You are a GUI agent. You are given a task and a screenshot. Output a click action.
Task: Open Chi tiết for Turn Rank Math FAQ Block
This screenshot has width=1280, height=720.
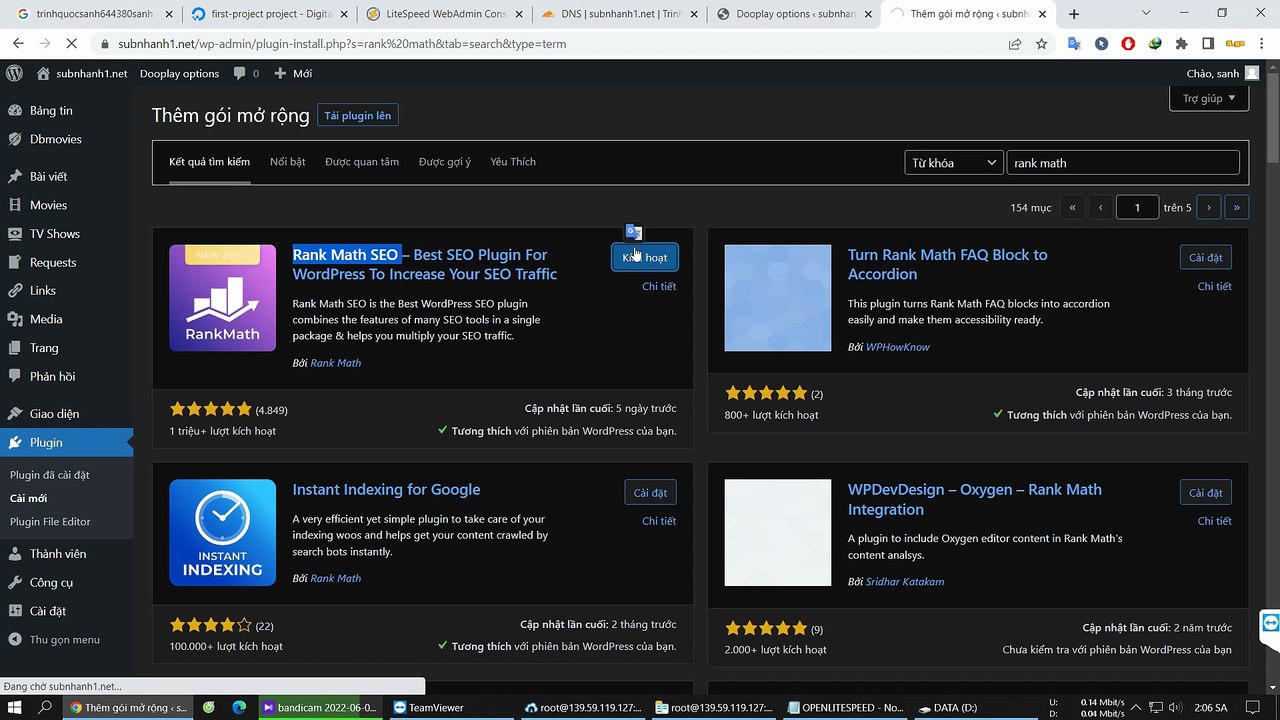[x=1215, y=286]
